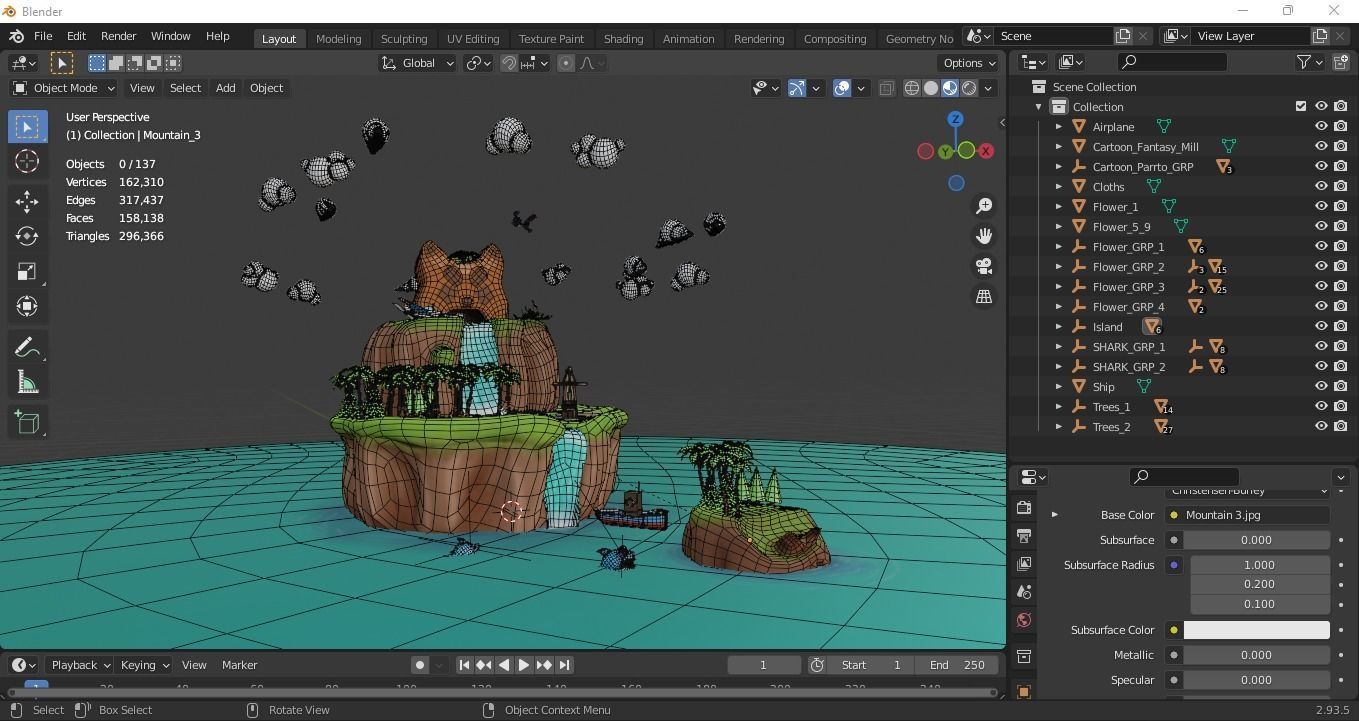
Task: Open the Object Mode dropdown
Action: (63, 88)
